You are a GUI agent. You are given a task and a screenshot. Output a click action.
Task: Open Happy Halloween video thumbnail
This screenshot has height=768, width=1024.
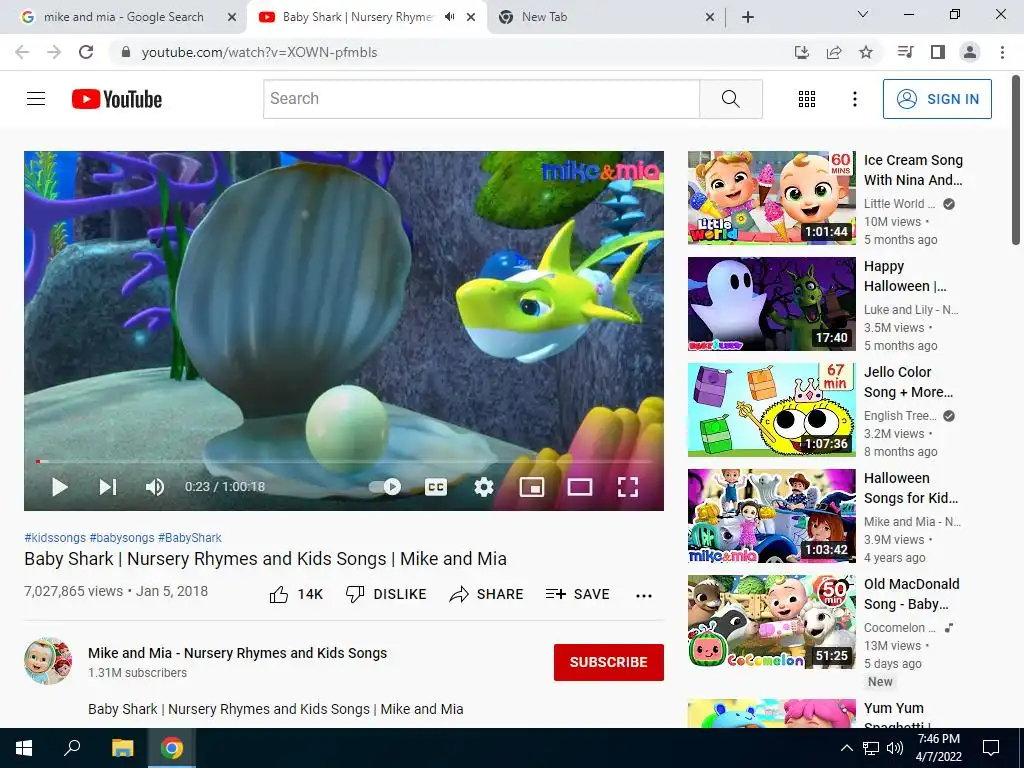coord(771,304)
